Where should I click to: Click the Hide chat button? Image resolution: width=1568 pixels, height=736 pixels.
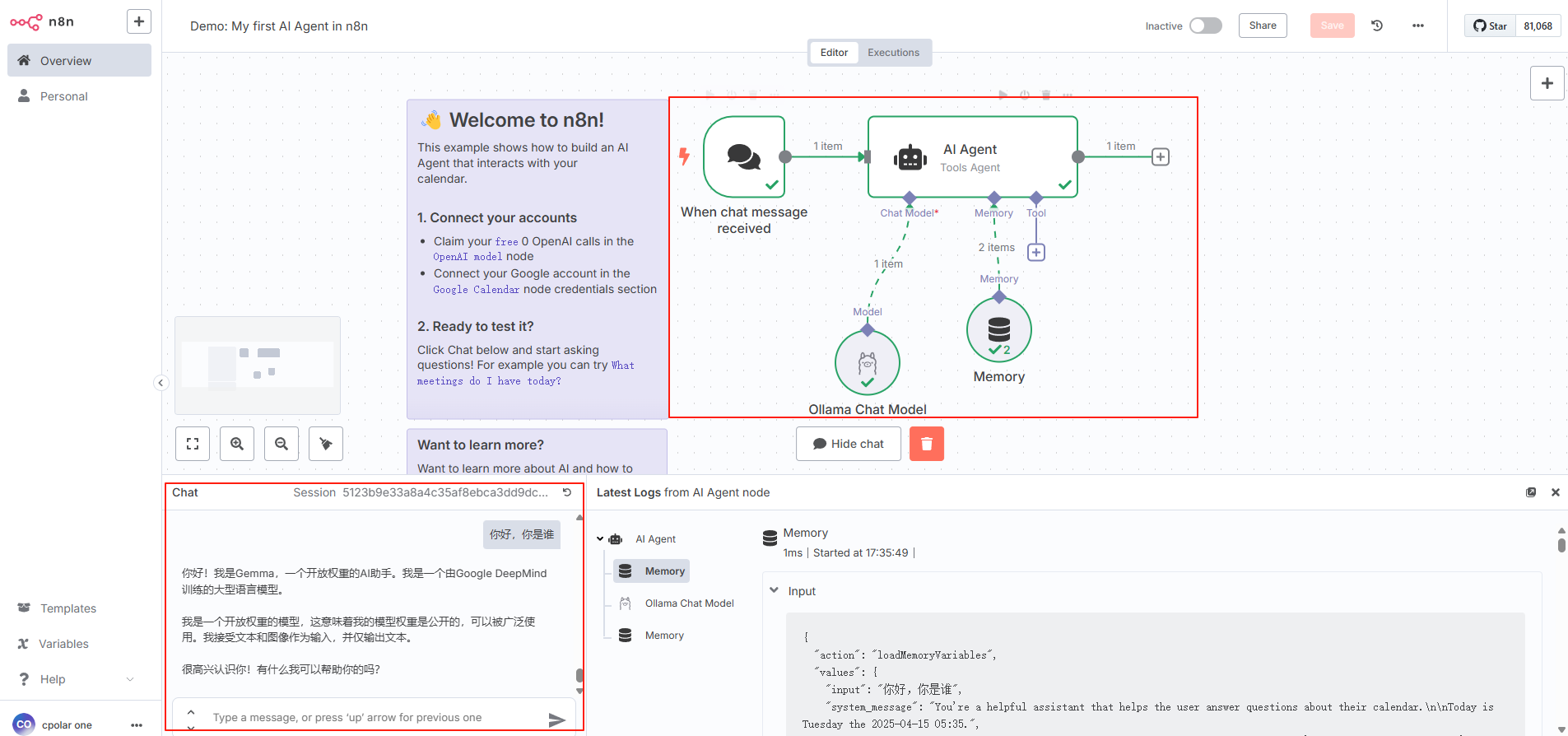849,444
